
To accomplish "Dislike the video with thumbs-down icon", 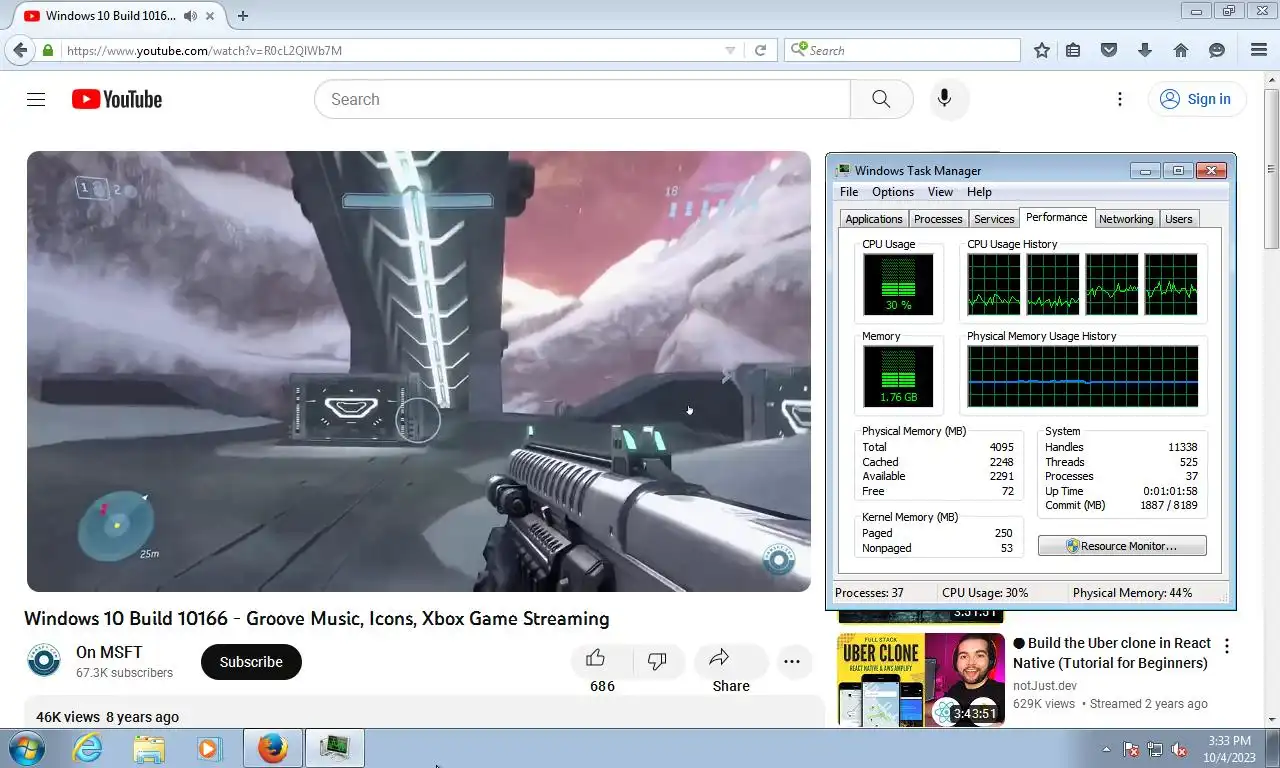I will (x=657, y=660).
